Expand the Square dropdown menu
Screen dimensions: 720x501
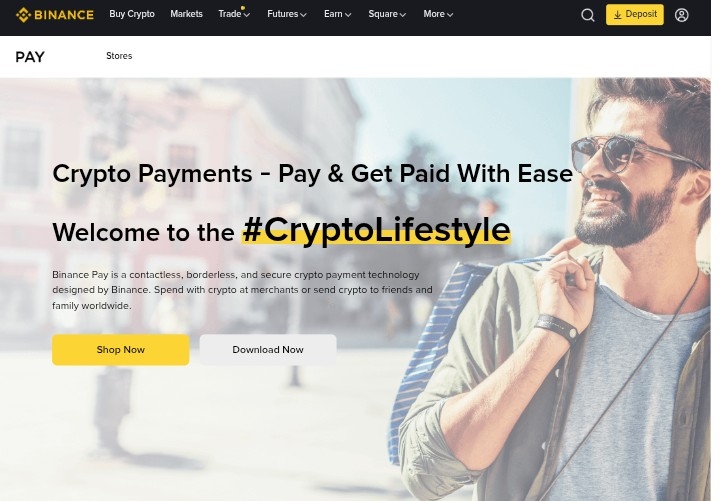(x=387, y=14)
